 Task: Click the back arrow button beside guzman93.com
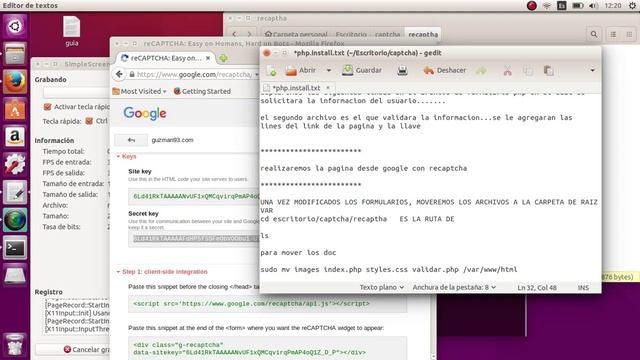(x=131, y=140)
